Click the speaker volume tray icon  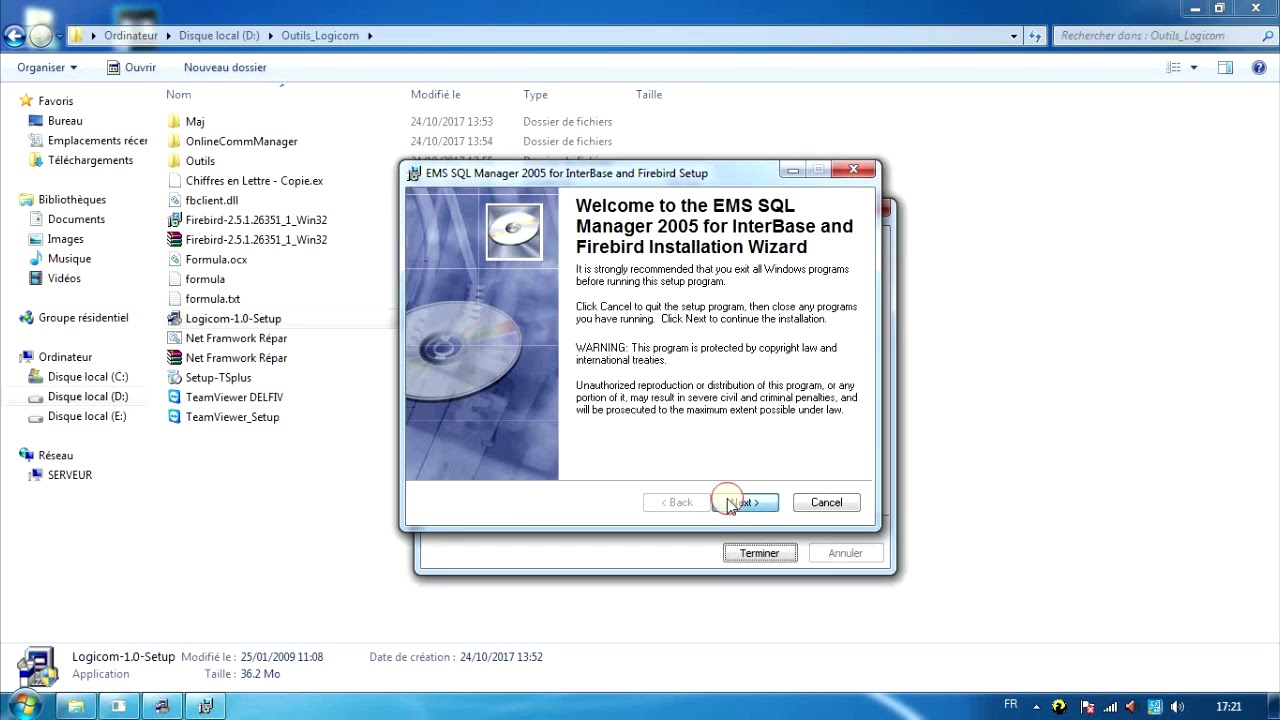[x=1178, y=707]
